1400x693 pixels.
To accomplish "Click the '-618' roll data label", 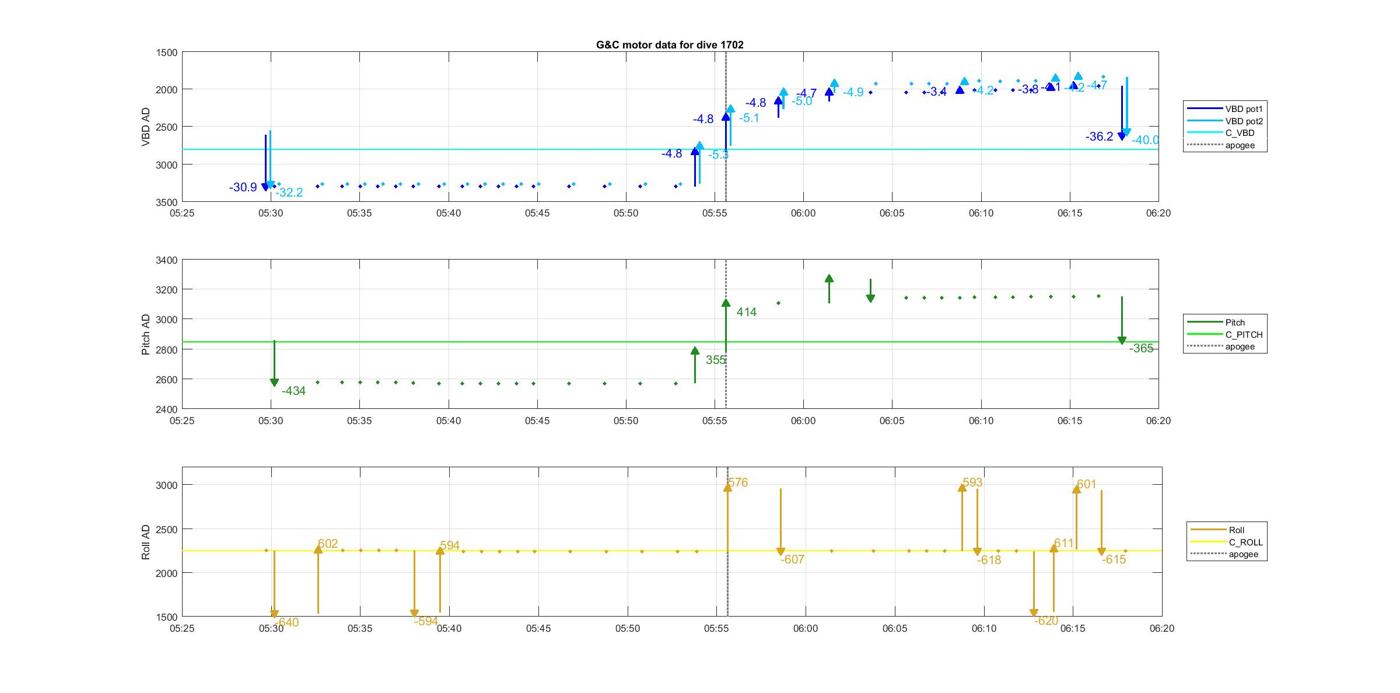I will click(989, 561).
